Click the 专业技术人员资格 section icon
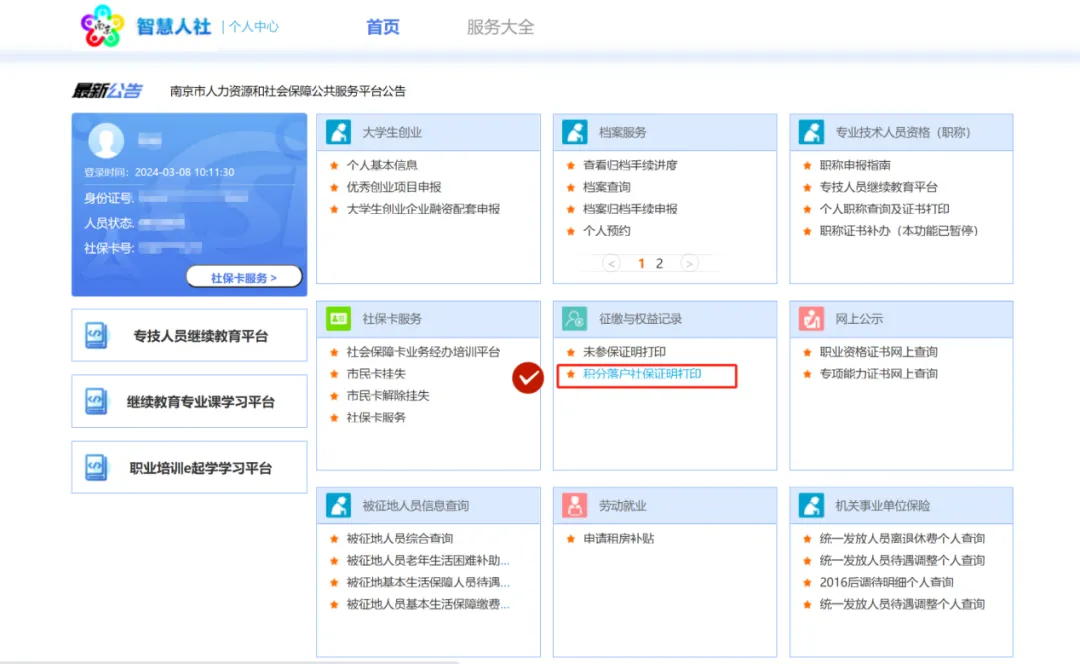The width and height of the screenshot is (1080, 664). tap(811, 132)
